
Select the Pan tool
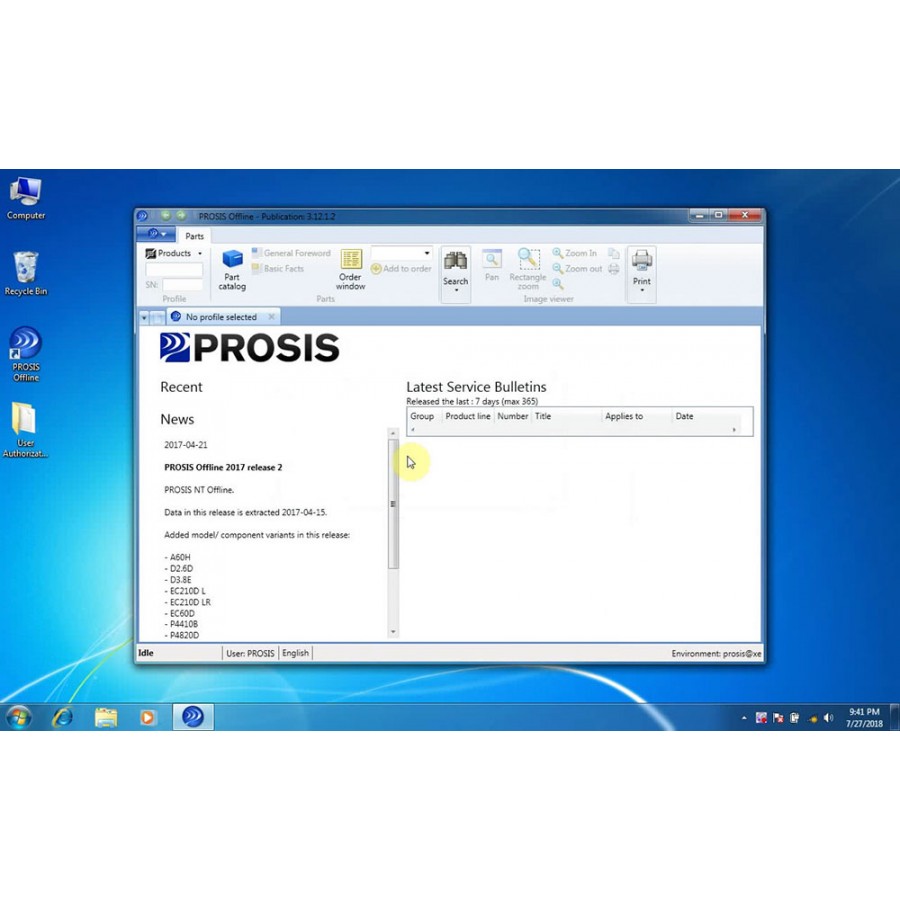(492, 265)
